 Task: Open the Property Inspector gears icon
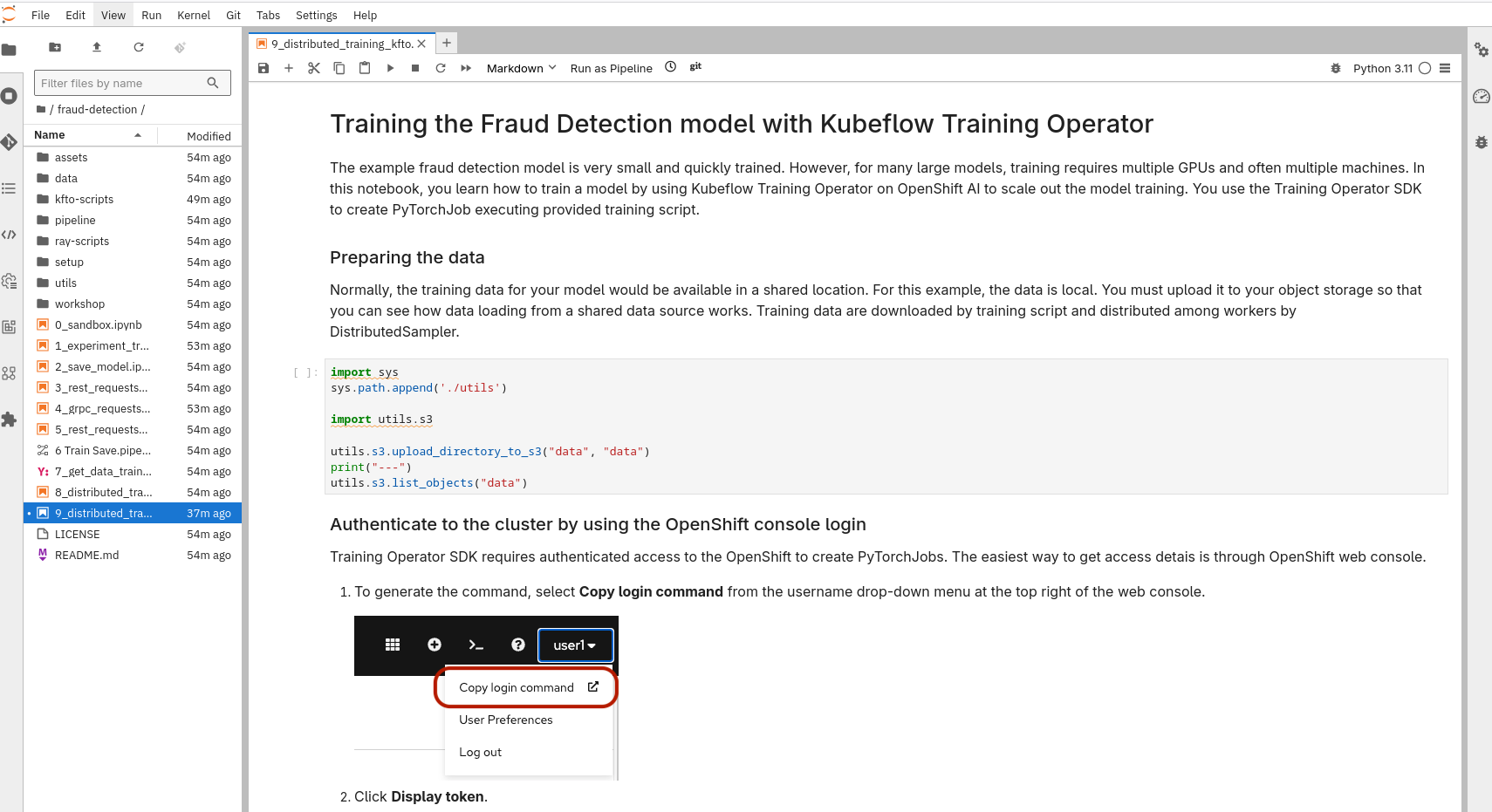[1482, 50]
